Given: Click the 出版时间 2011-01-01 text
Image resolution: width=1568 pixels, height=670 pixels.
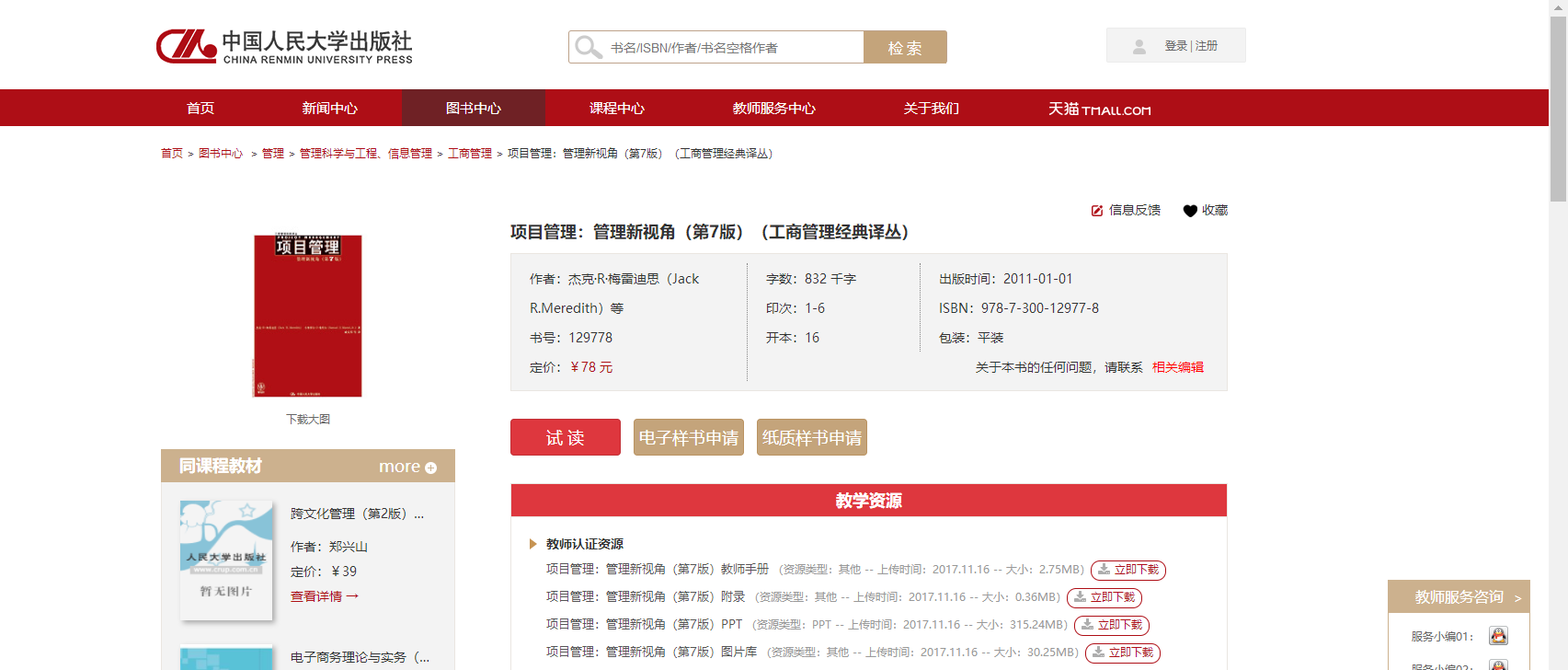Looking at the screenshot, I should pos(1006,279).
